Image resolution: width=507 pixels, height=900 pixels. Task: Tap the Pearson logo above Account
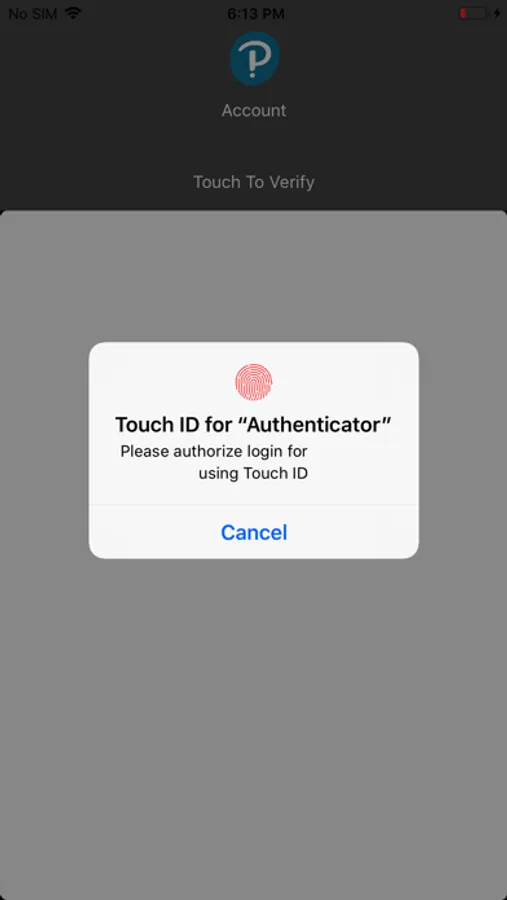point(254,59)
